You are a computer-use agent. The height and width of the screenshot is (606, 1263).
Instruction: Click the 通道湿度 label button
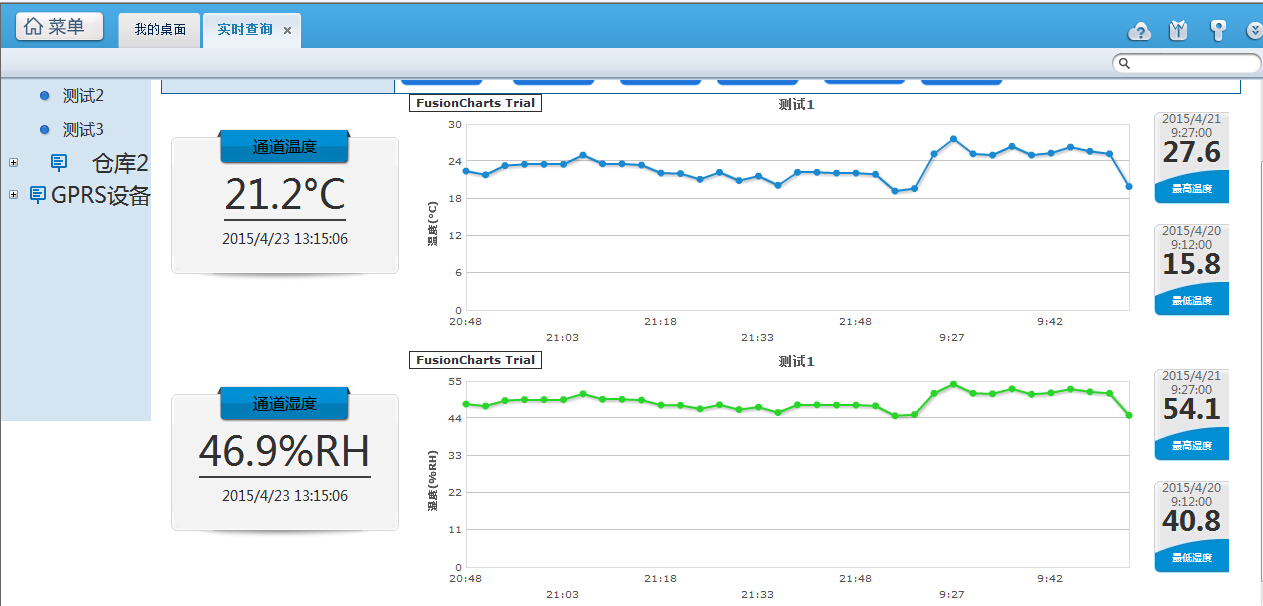[x=284, y=404]
